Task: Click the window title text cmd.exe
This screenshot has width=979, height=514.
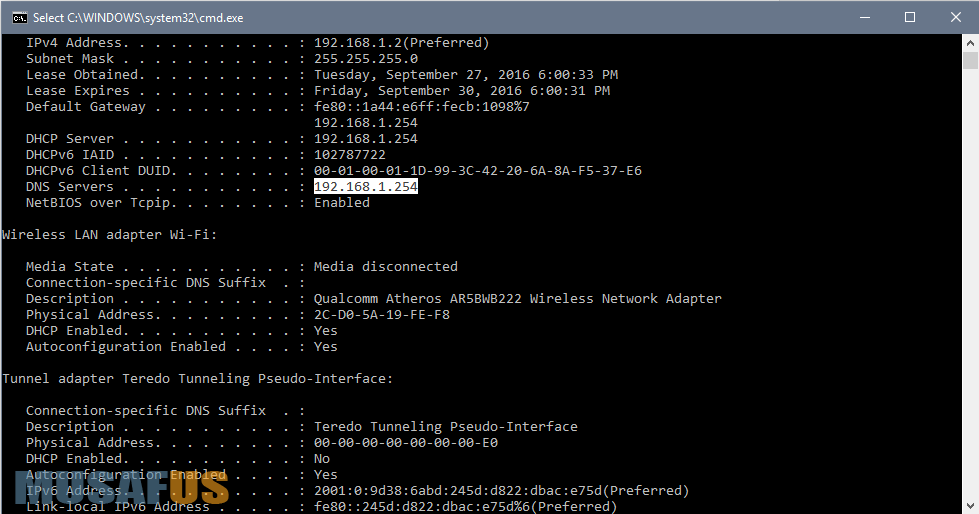Action: tap(137, 17)
